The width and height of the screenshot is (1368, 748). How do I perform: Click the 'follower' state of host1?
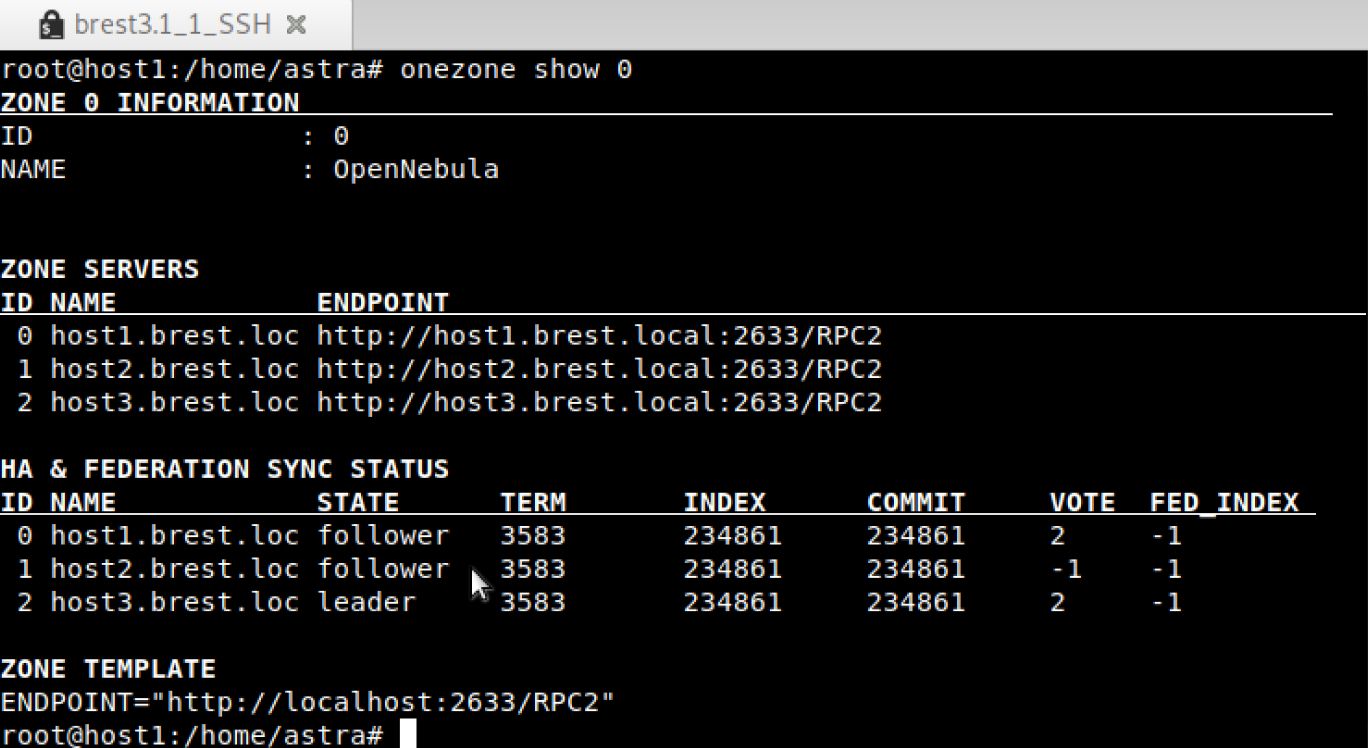click(382, 536)
